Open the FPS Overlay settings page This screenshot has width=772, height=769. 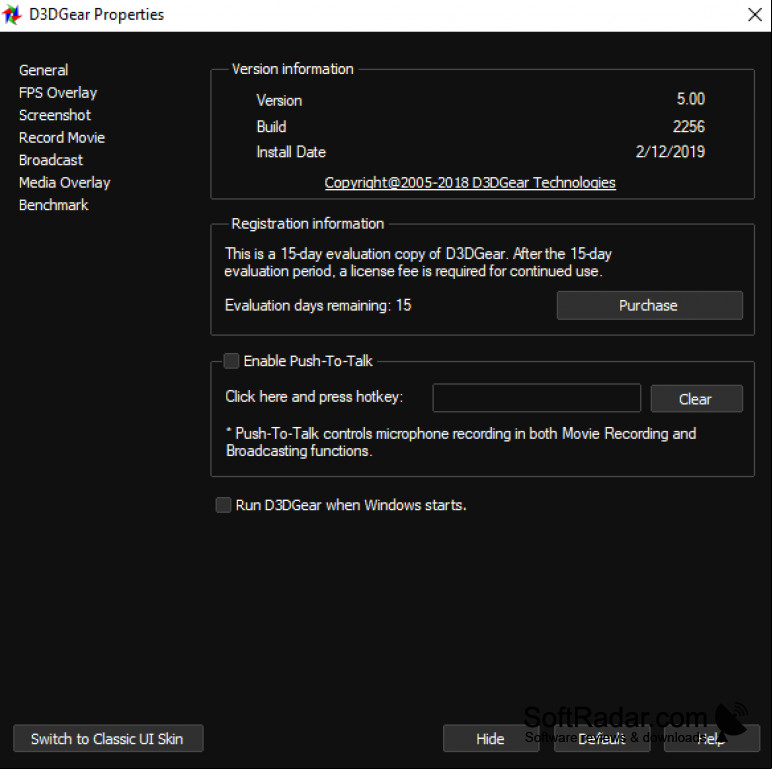coord(58,93)
